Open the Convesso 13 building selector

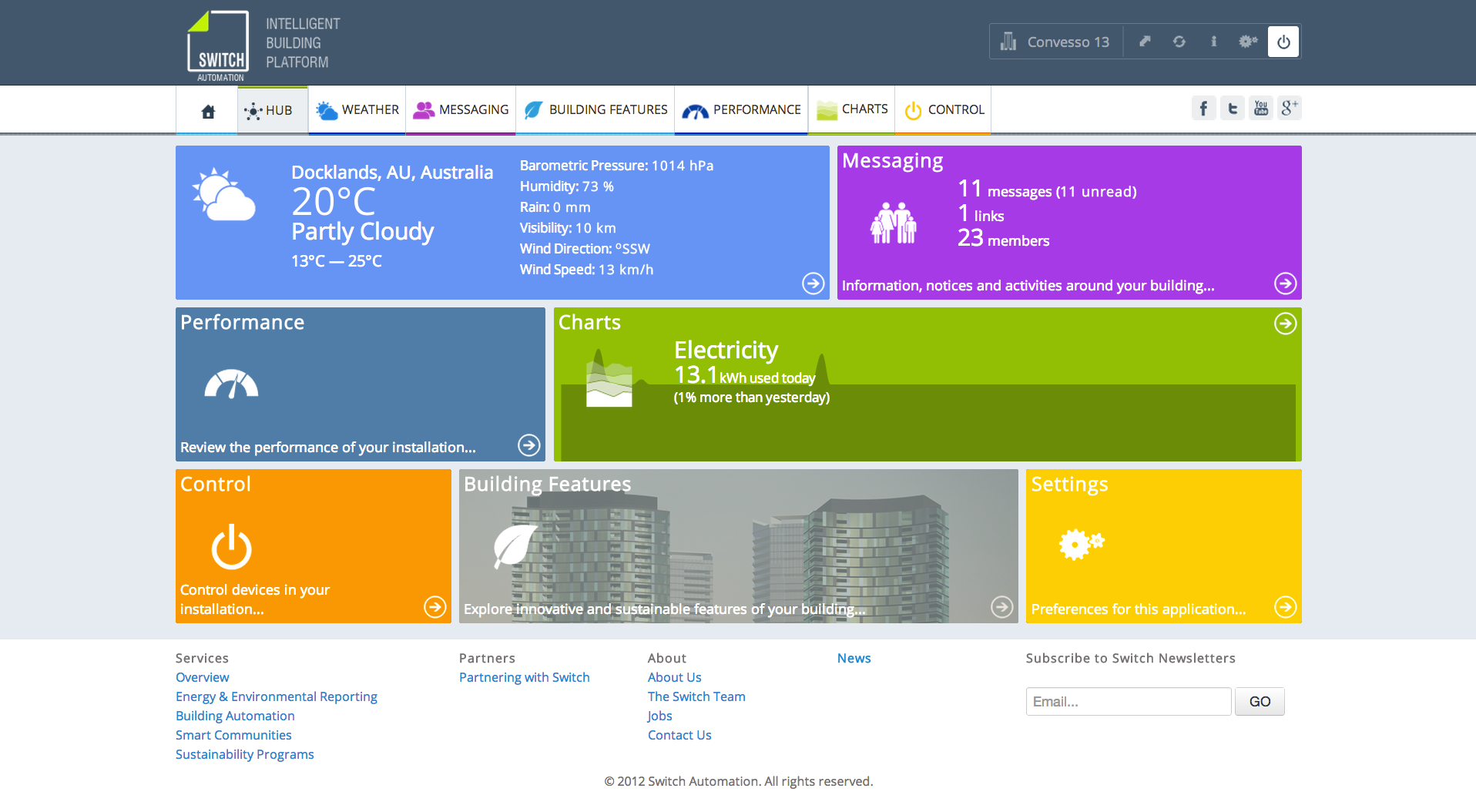click(x=1055, y=42)
